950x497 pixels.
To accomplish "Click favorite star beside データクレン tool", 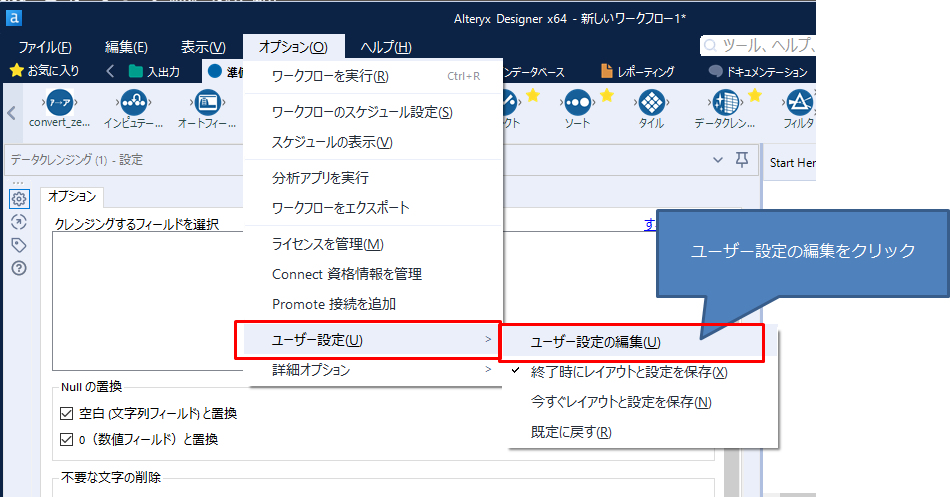I will coord(755,95).
